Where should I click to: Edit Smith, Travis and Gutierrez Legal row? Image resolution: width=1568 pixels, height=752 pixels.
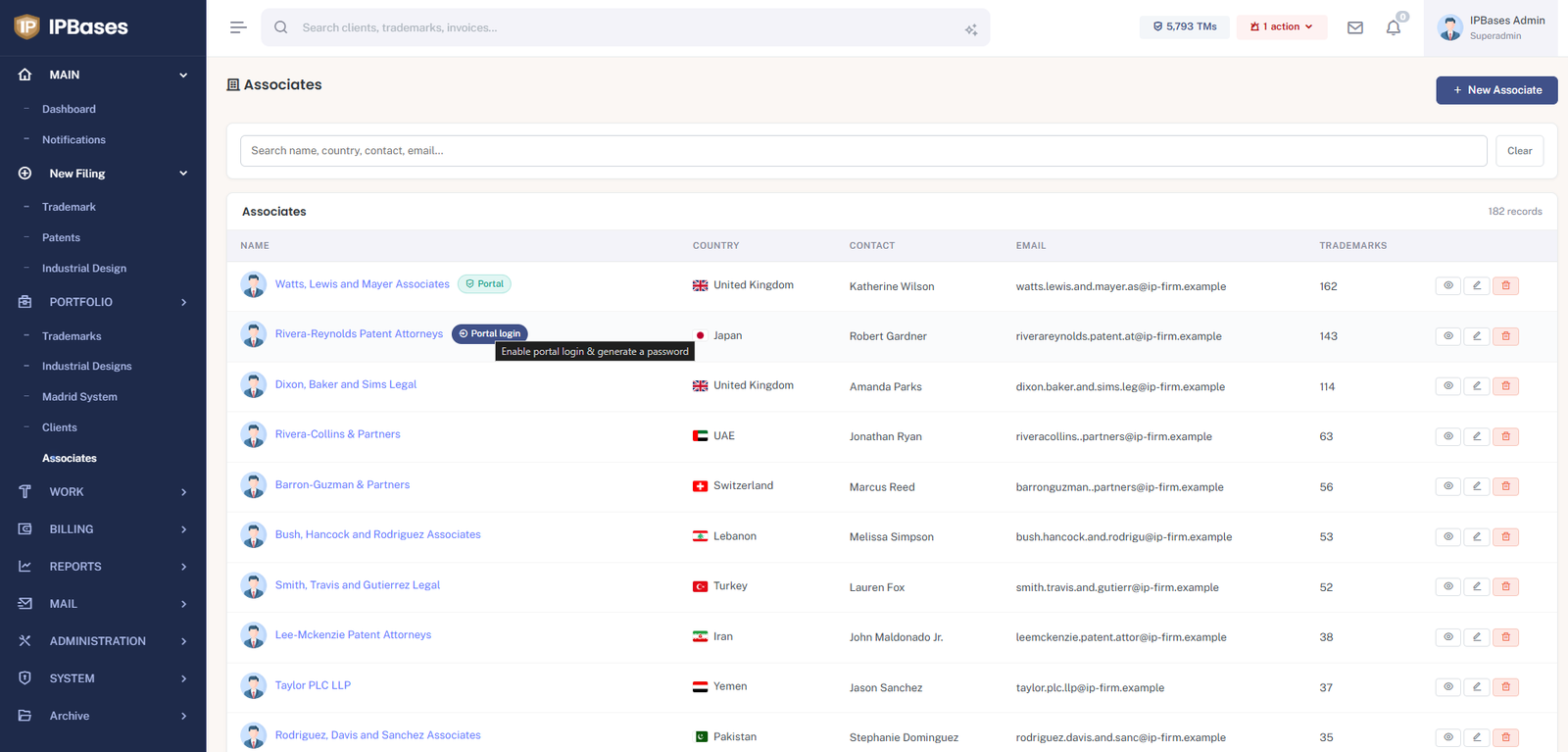point(1477,586)
